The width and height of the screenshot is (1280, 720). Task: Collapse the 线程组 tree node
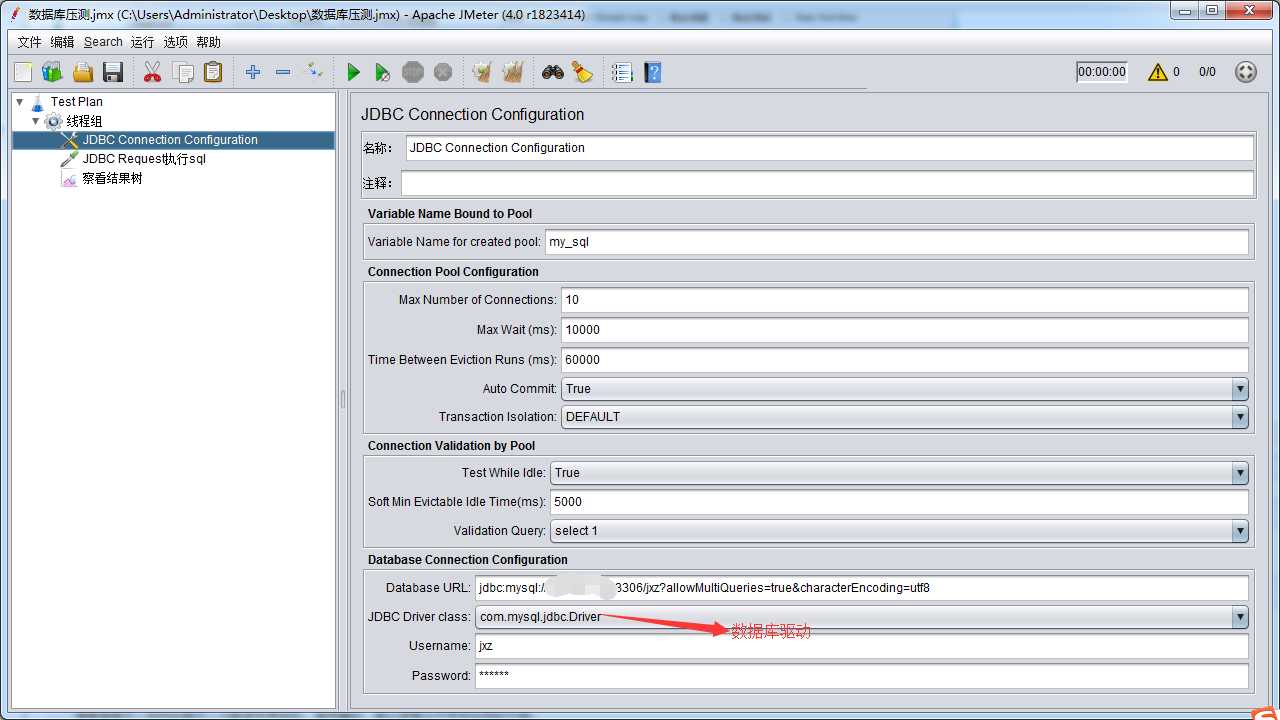click(x=36, y=121)
